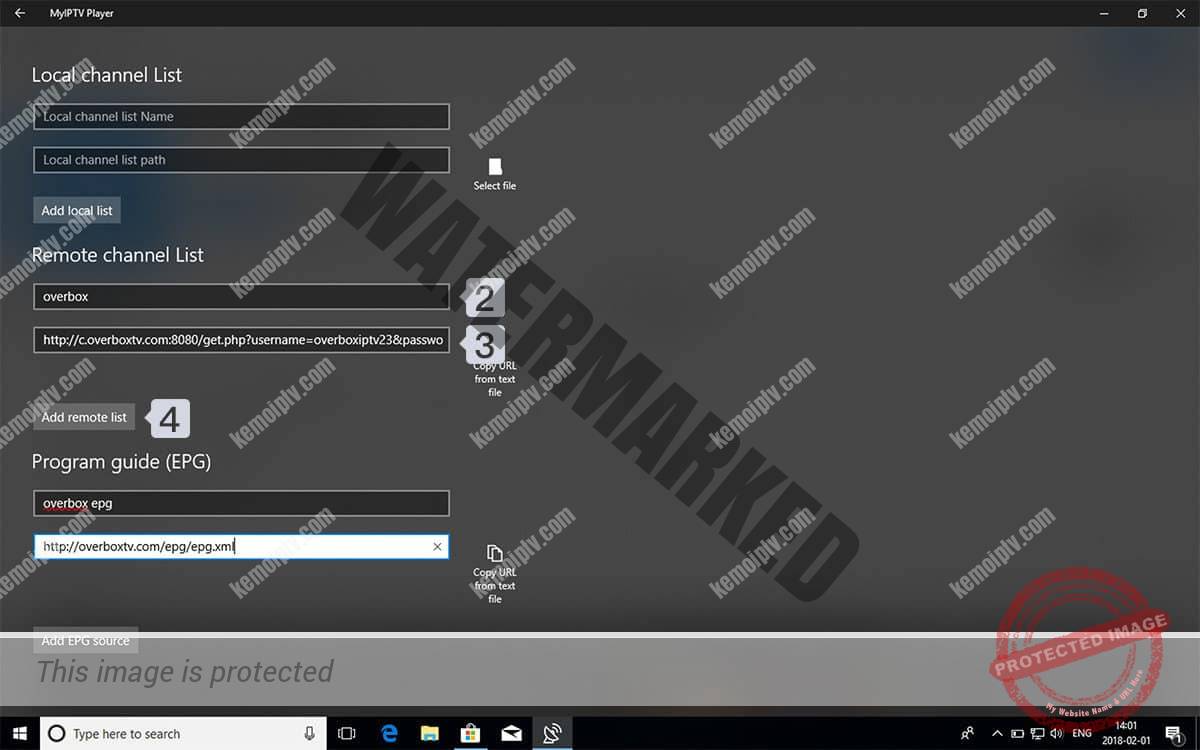
Task: Click Copy URL from text file beside remote URL
Action: coord(495,377)
